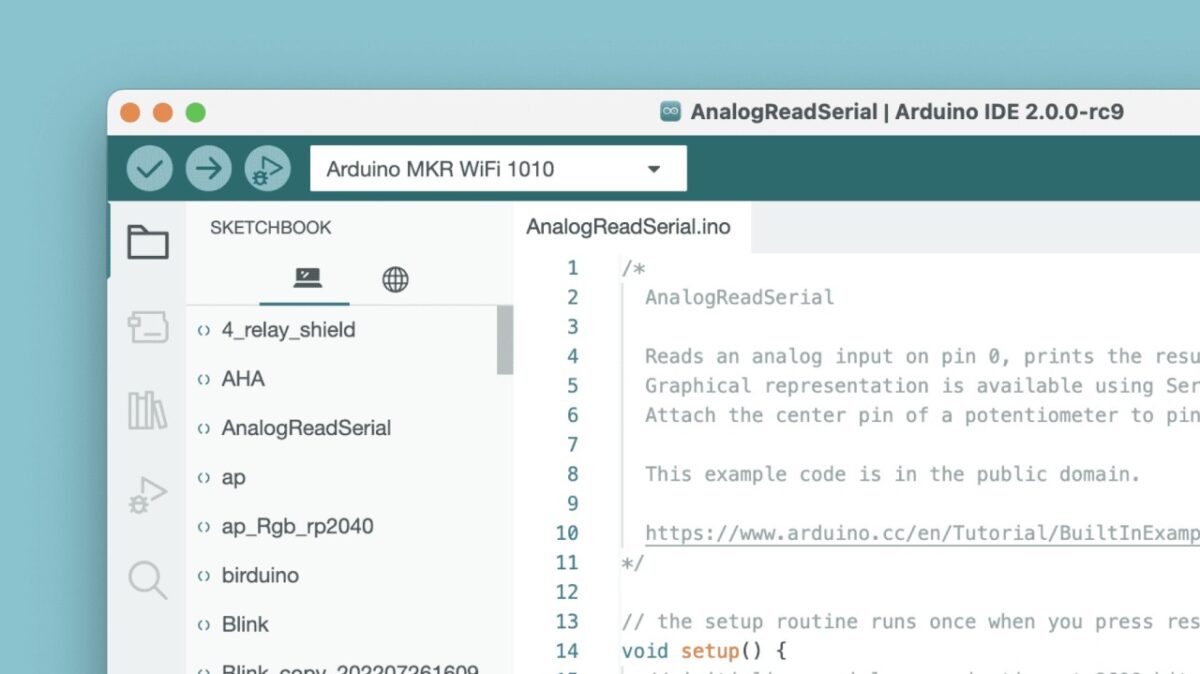
Task: Open the Debug sidebar panel
Action: (147, 494)
